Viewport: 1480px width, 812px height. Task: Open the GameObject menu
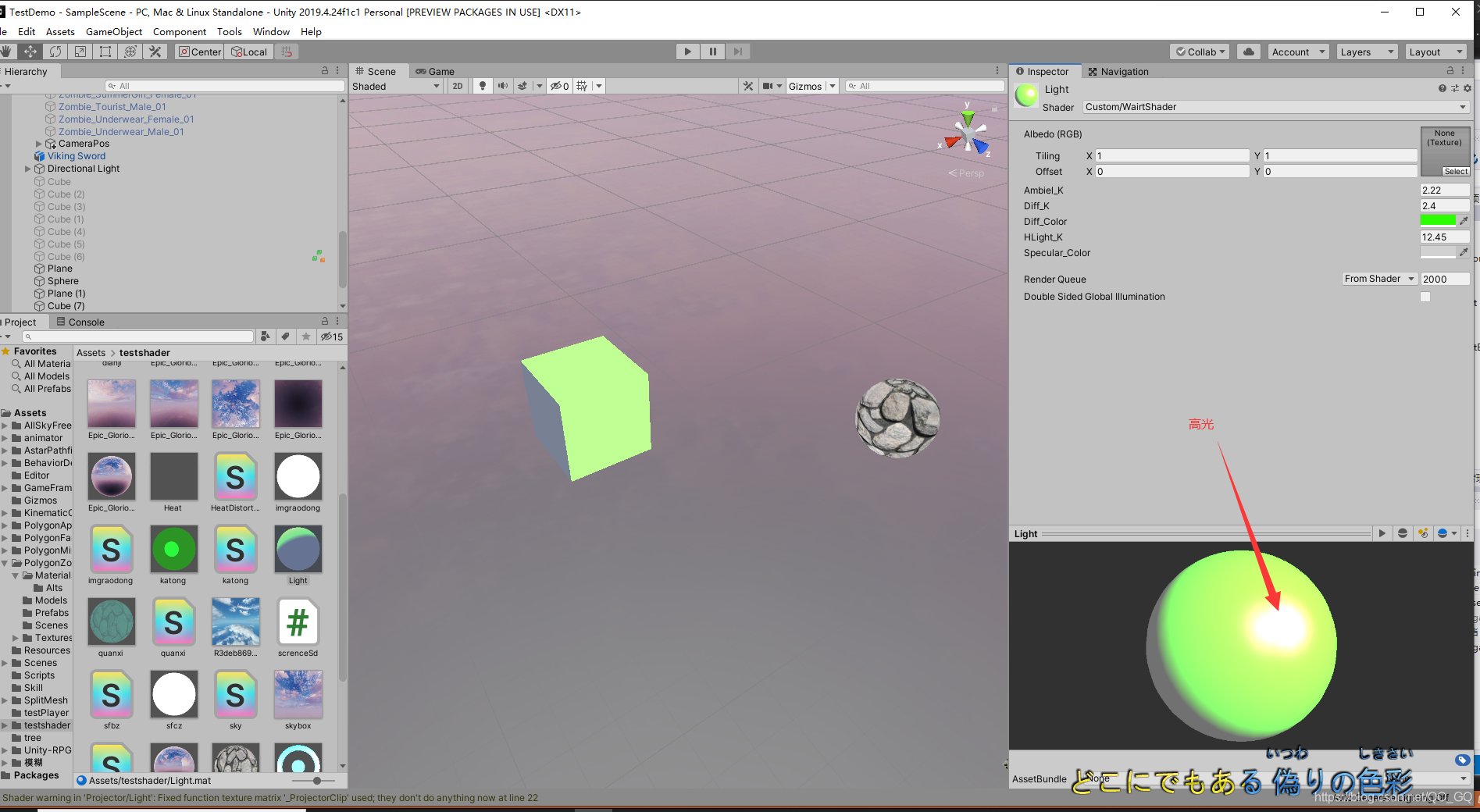click(x=114, y=31)
